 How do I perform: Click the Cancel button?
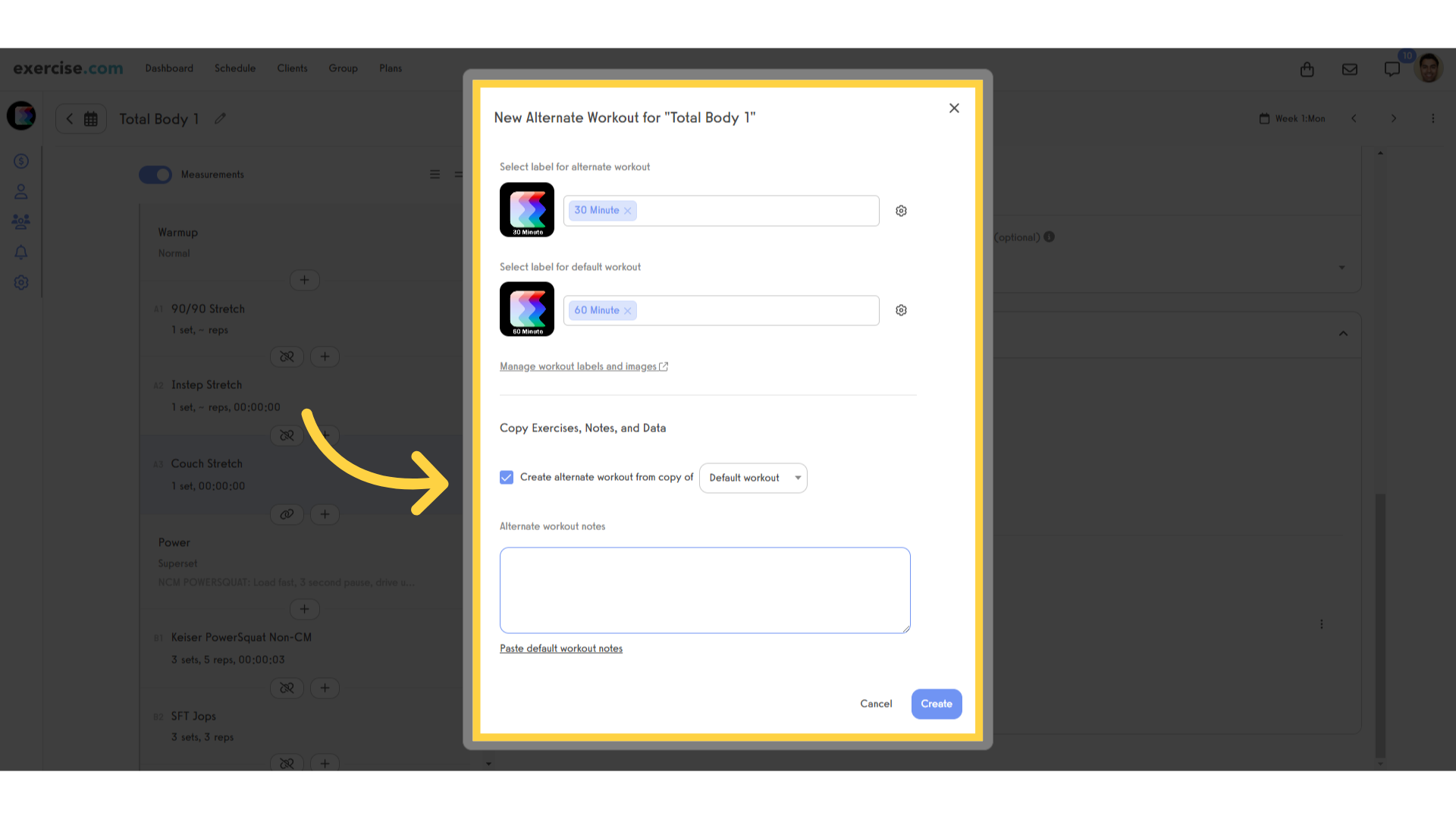coord(876,704)
